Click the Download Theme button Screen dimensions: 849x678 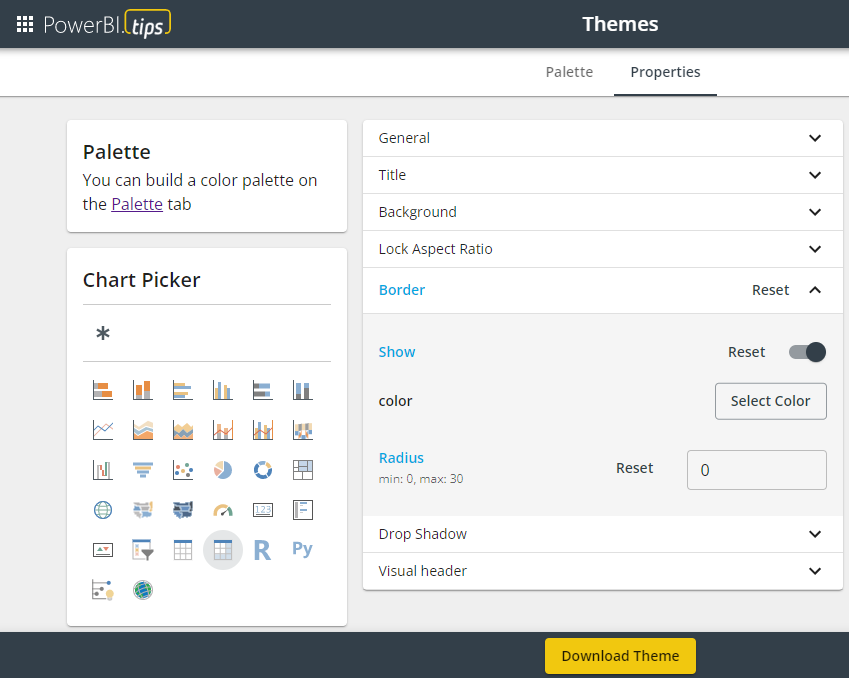pos(621,656)
